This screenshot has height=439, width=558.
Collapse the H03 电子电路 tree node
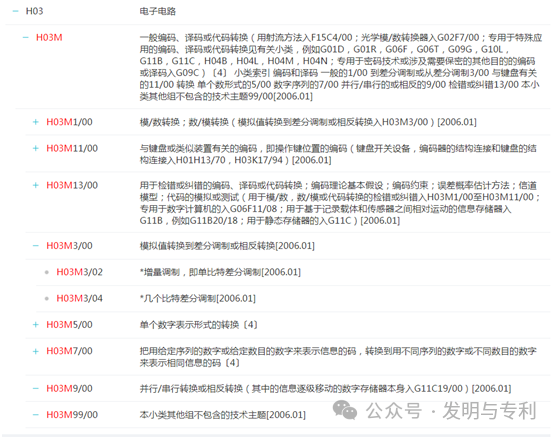coord(15,11)
